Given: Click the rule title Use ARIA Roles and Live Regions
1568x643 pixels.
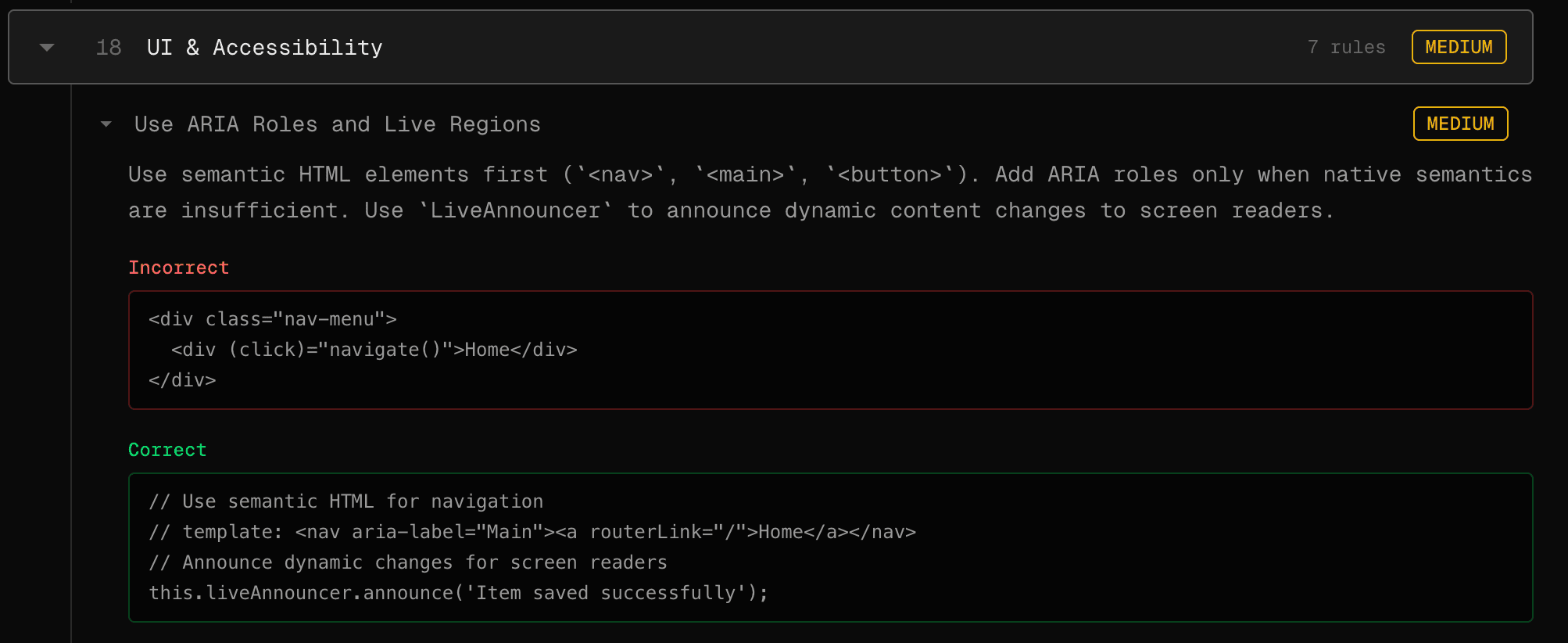Looking at the screenshot, I should [336, 124].
